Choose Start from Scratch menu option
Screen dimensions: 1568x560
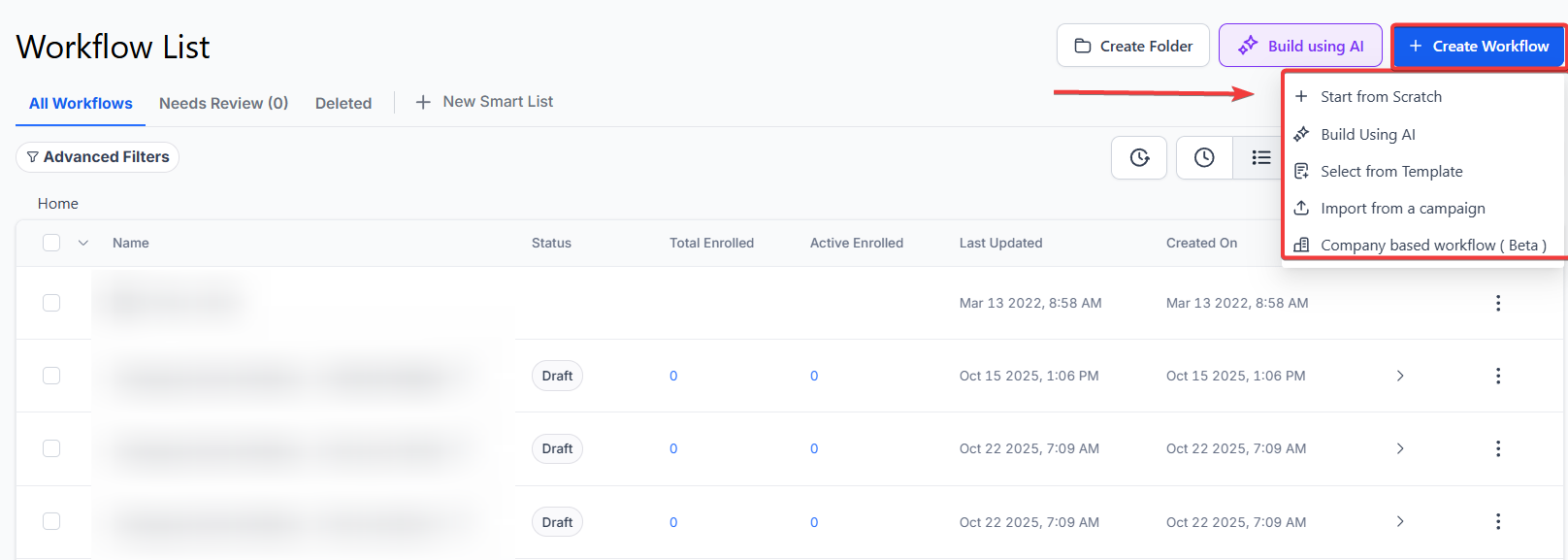[1381, 97]
